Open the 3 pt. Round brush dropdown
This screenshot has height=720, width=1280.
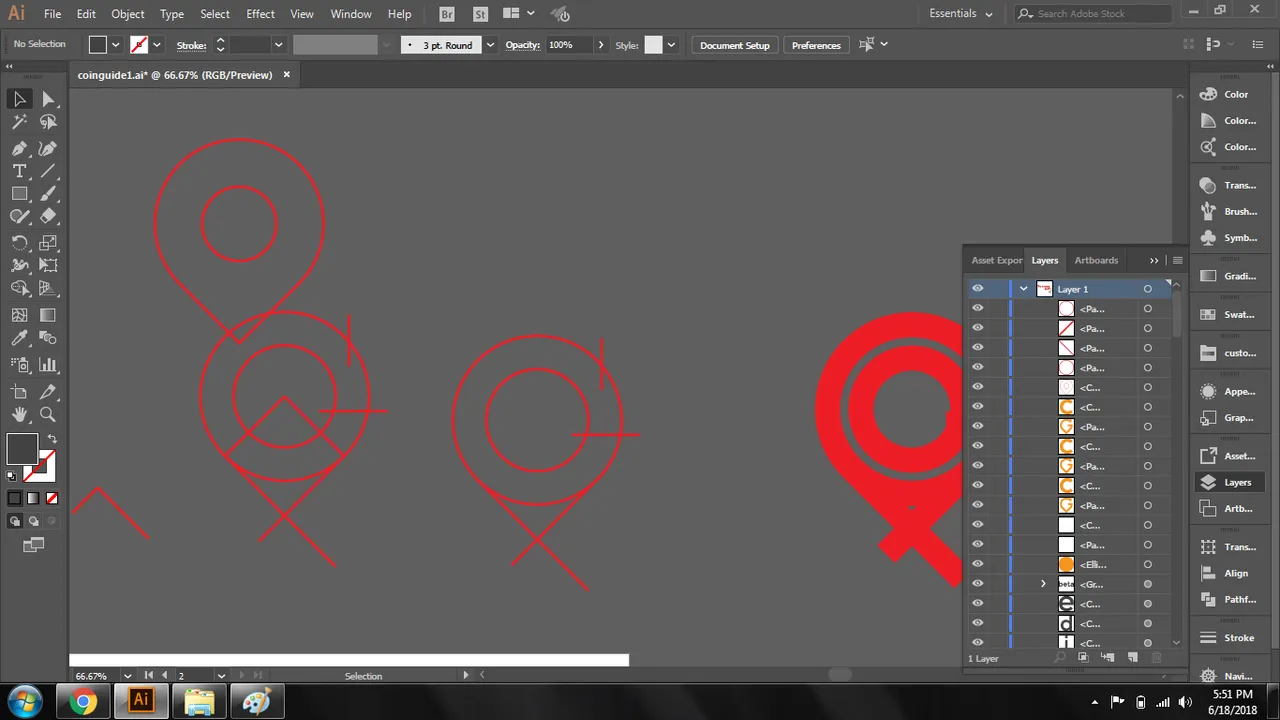(490, 45)
